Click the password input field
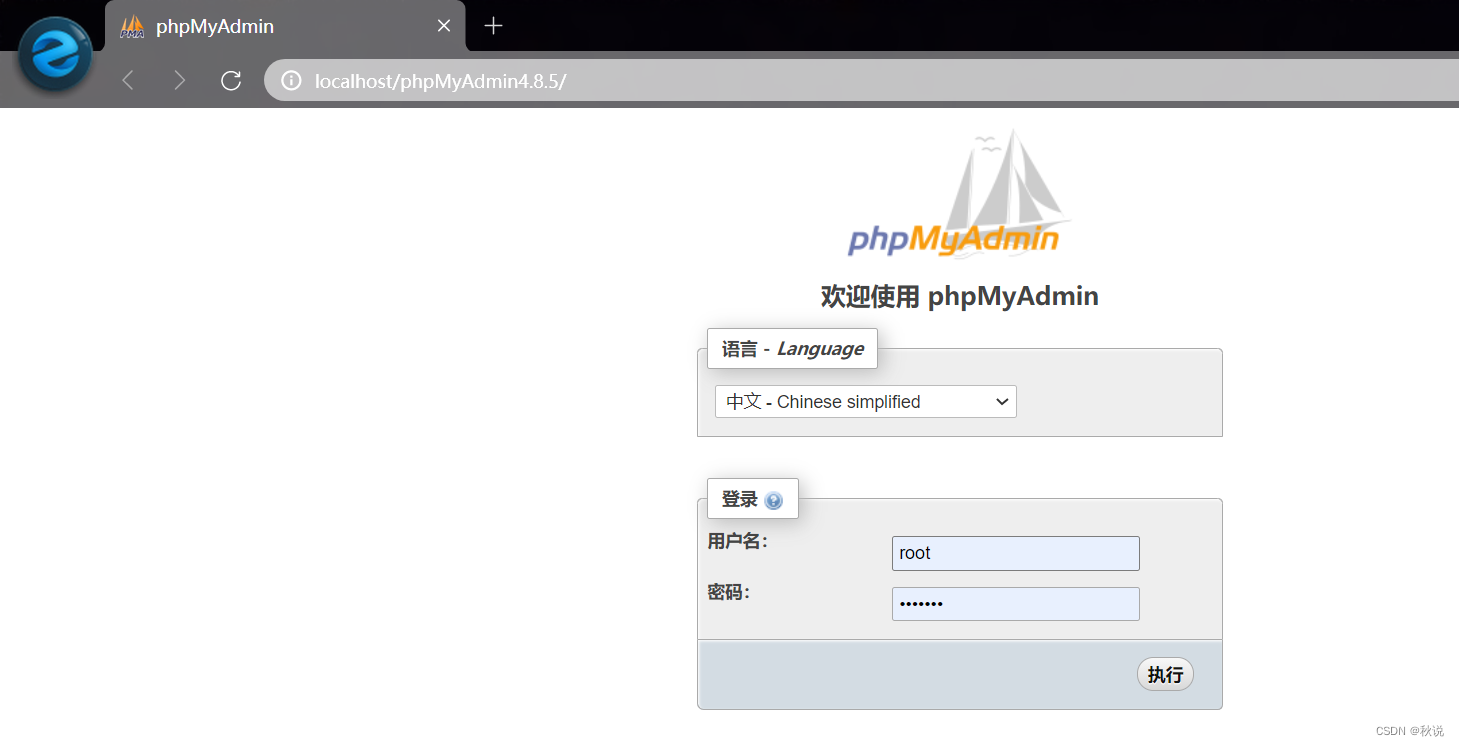The width and height of the screenshot is (1459, 746). [x=1015, y=604]
